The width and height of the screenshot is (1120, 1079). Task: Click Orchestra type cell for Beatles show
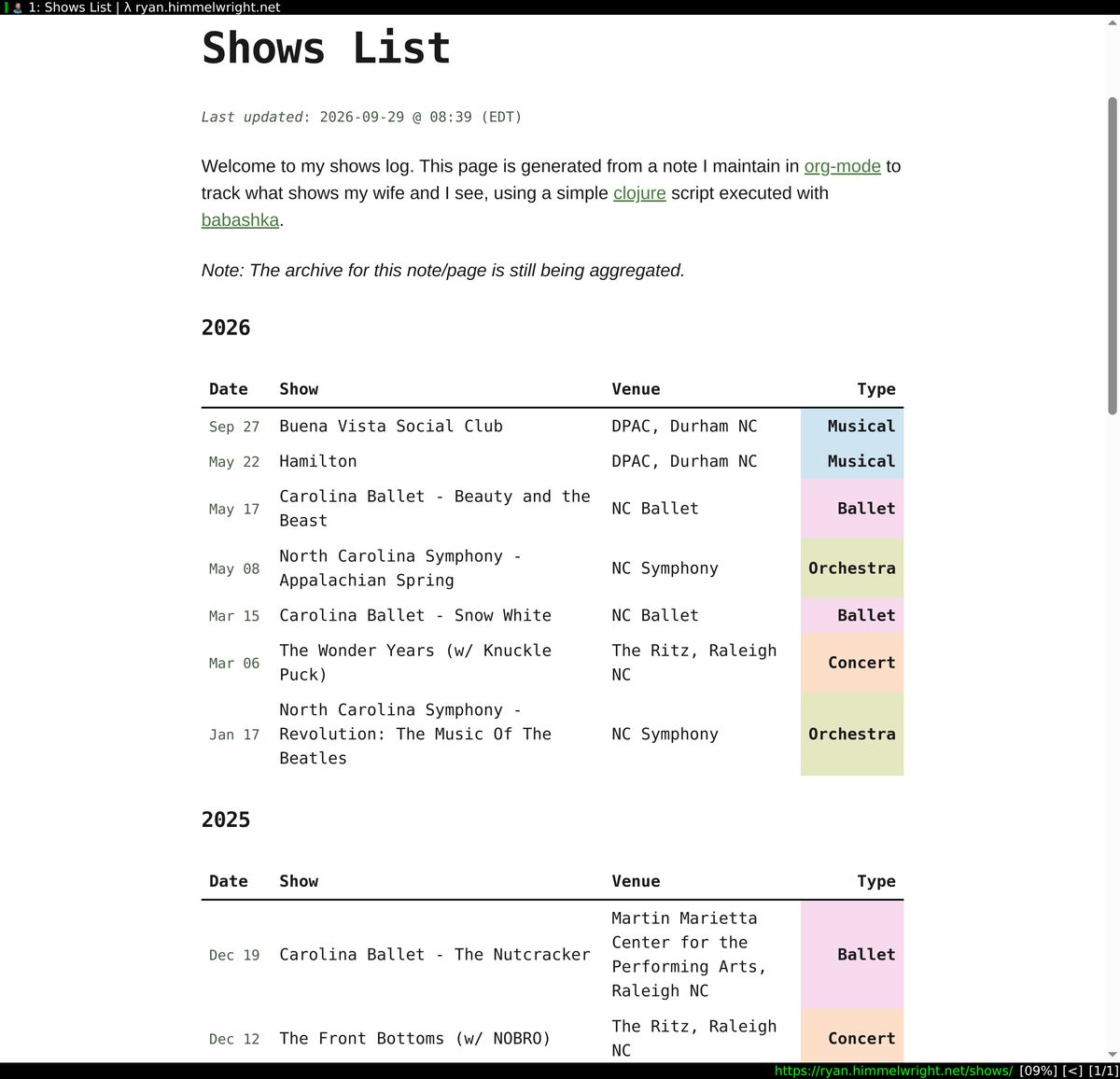point(852,735)
